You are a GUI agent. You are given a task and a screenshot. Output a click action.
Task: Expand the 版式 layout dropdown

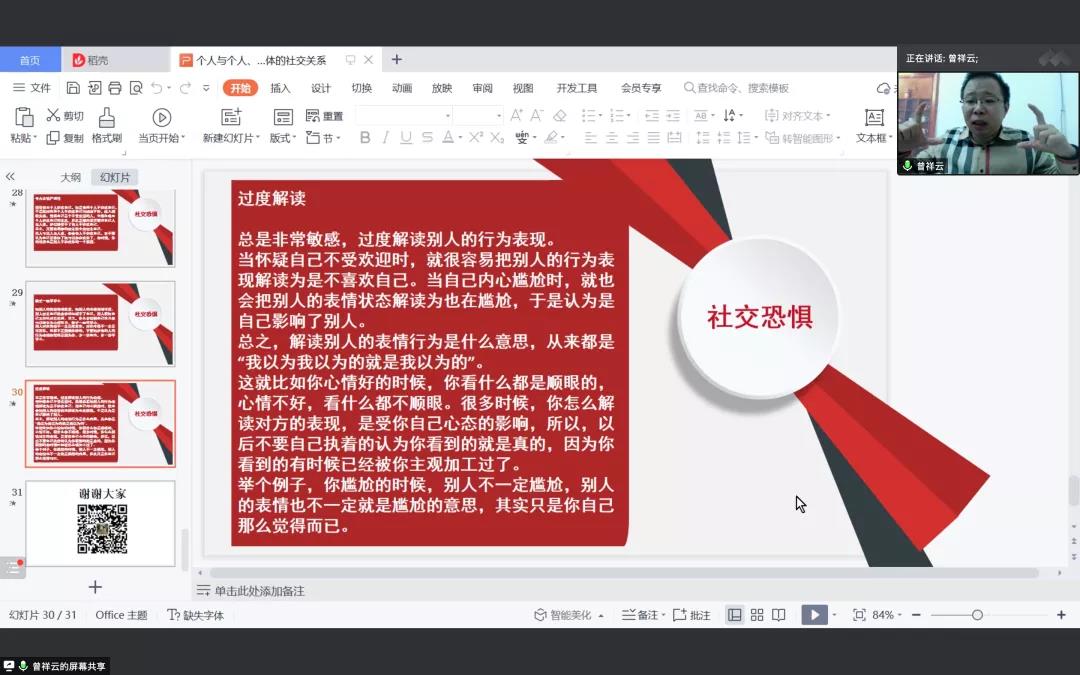[283, 138]
